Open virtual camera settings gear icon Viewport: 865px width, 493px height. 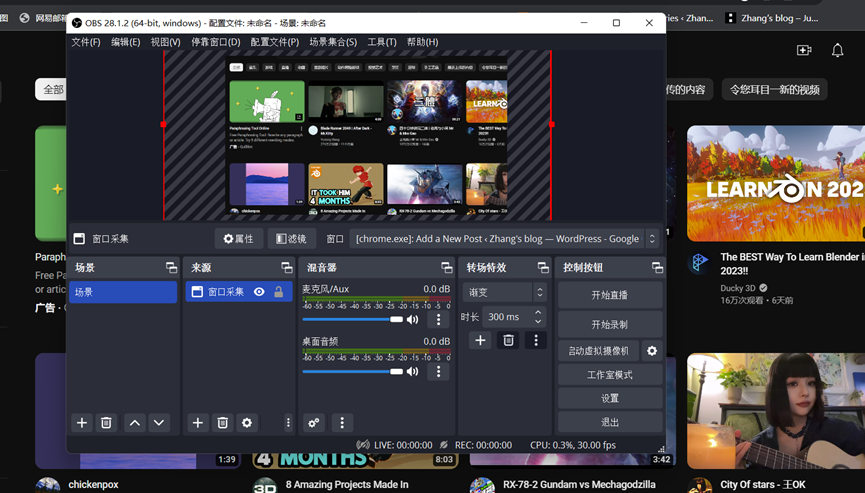tap(652, 351)
